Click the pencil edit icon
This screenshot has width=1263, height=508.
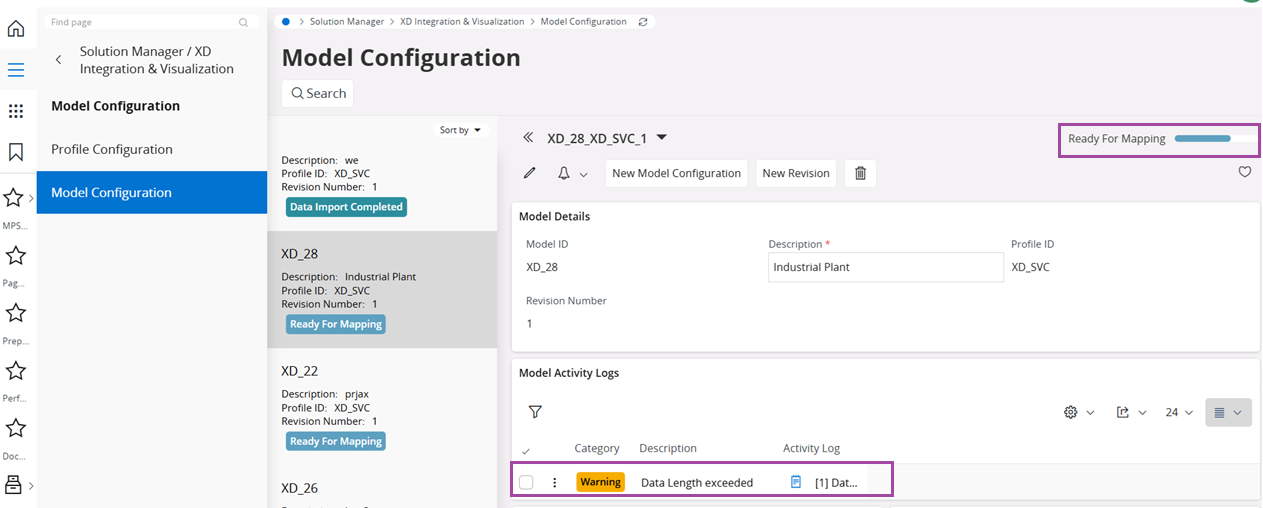(x=530, y=173)
